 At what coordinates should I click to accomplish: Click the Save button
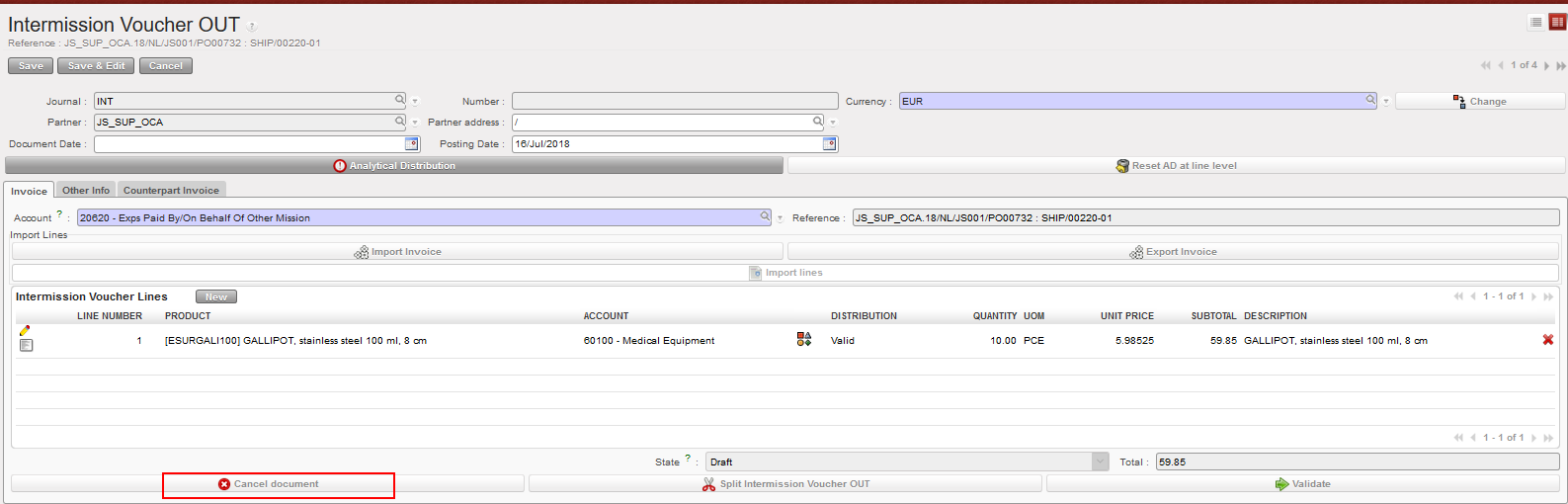31,66
